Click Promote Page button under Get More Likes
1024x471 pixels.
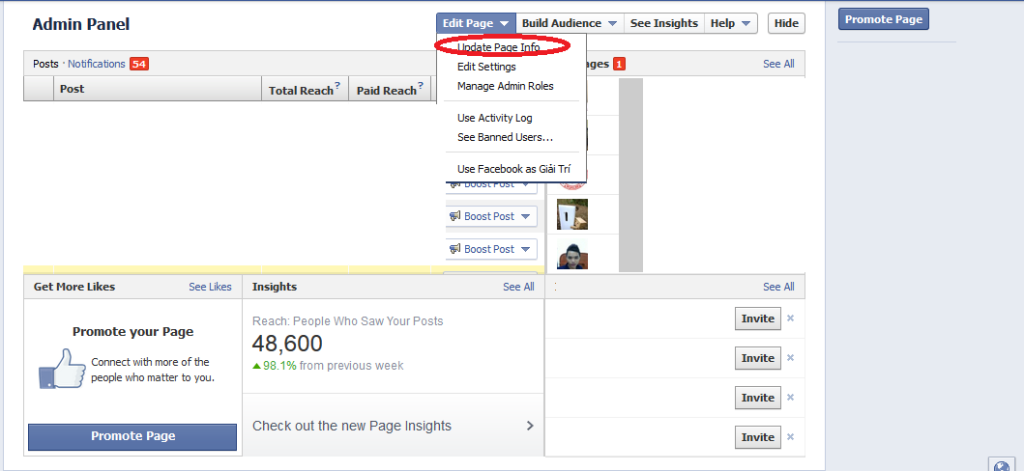133,436
